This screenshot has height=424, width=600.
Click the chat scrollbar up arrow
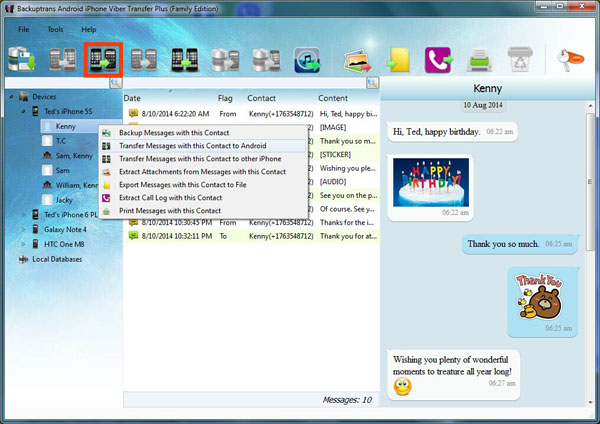(x=591, y=106)
